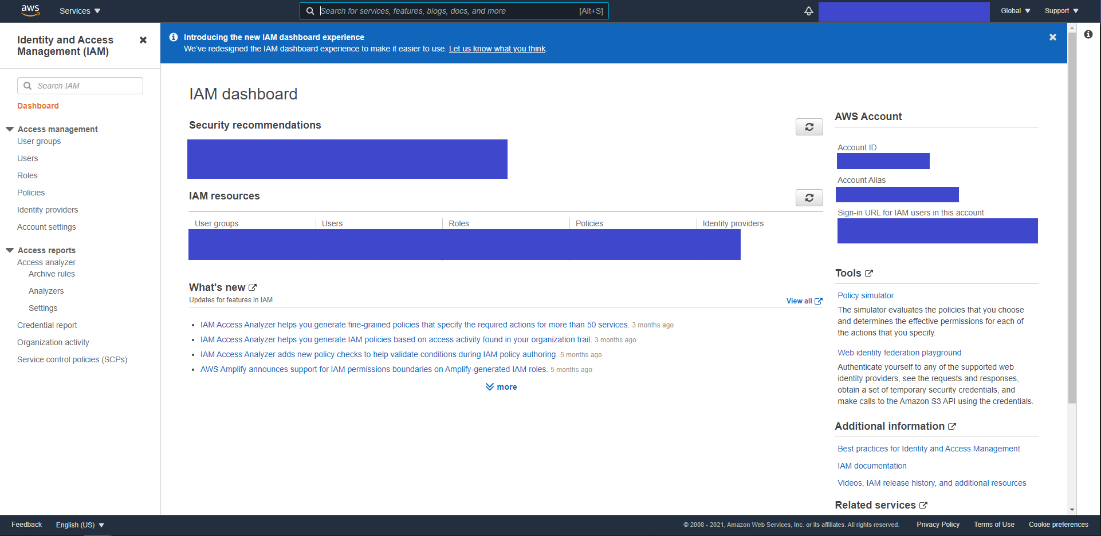1101x536 pixels.
Task: Click the Additional information external link icon
Action: pos(952,426)
